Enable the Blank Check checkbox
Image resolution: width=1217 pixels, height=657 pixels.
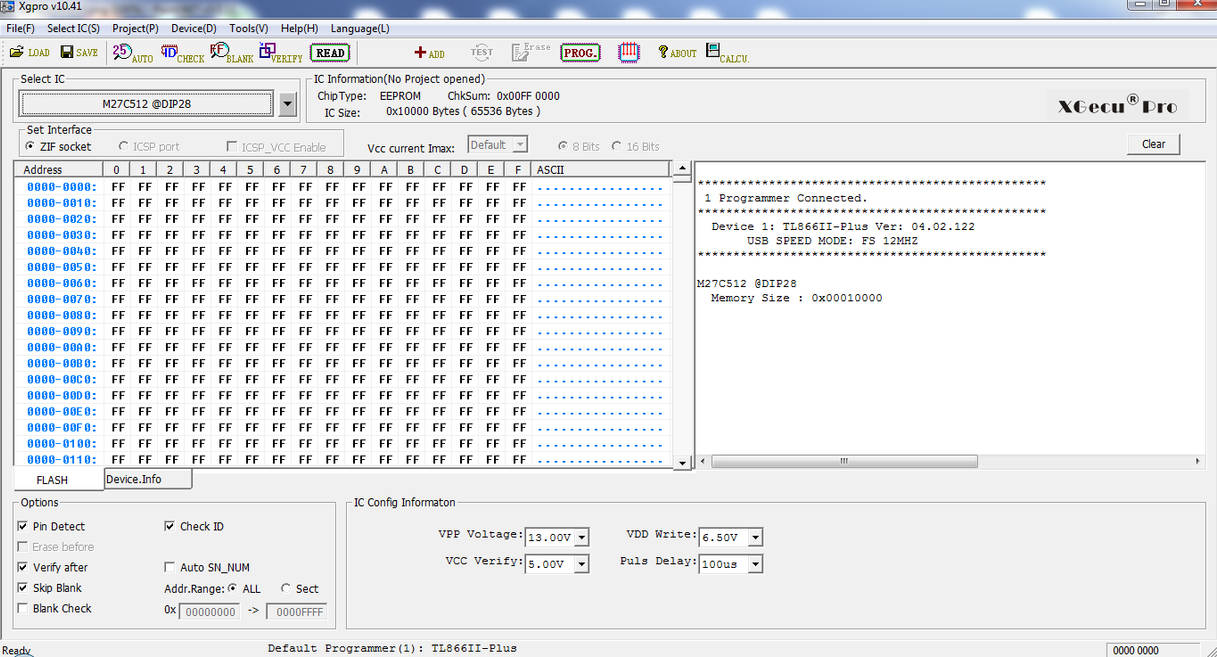click(x=24, y=608)
